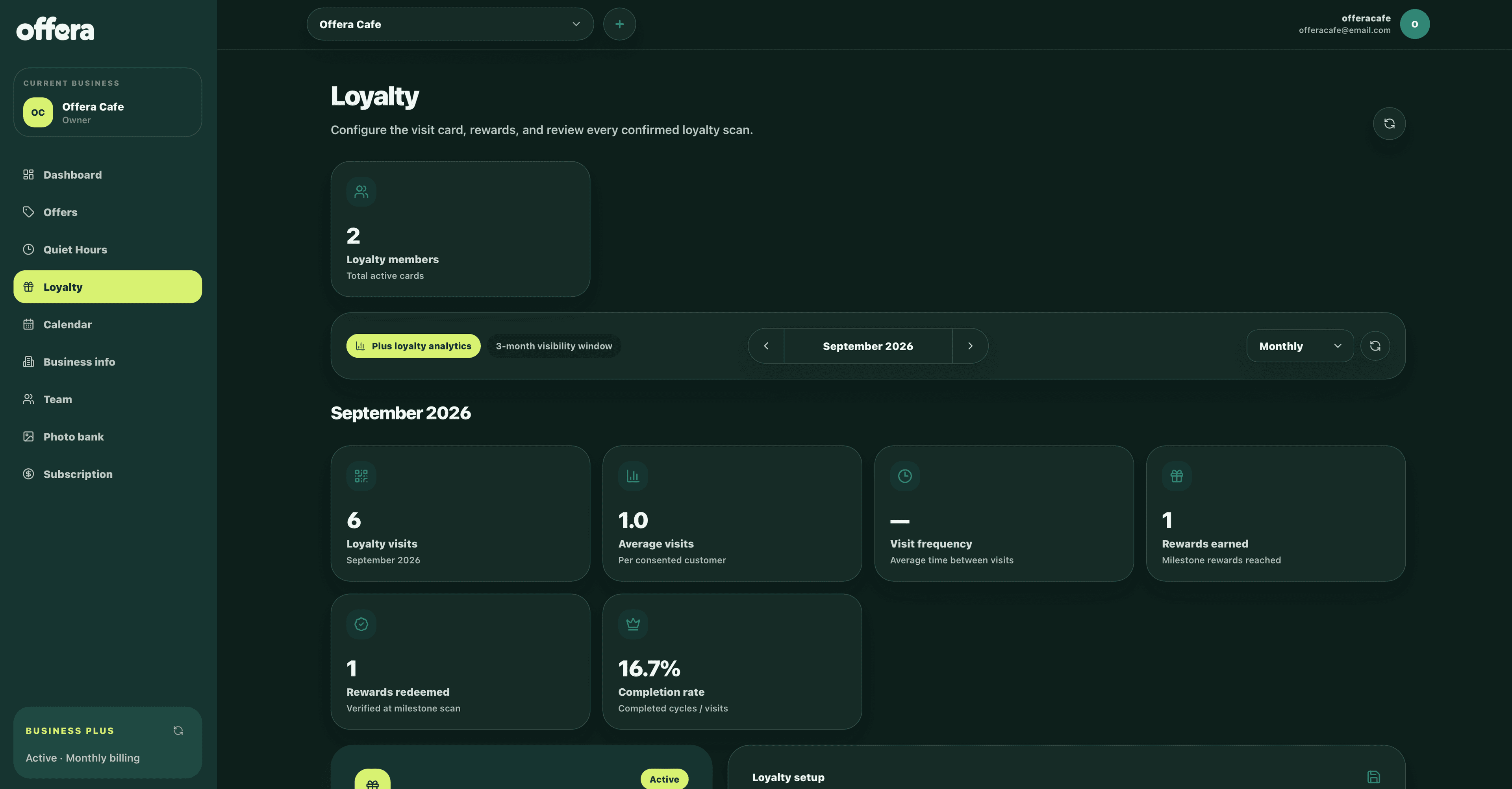Viewport: 1512px width, 789px height.
Task: Click the 3-month visibility window pill
Action: pyautogui.click(x=554, y=346)
